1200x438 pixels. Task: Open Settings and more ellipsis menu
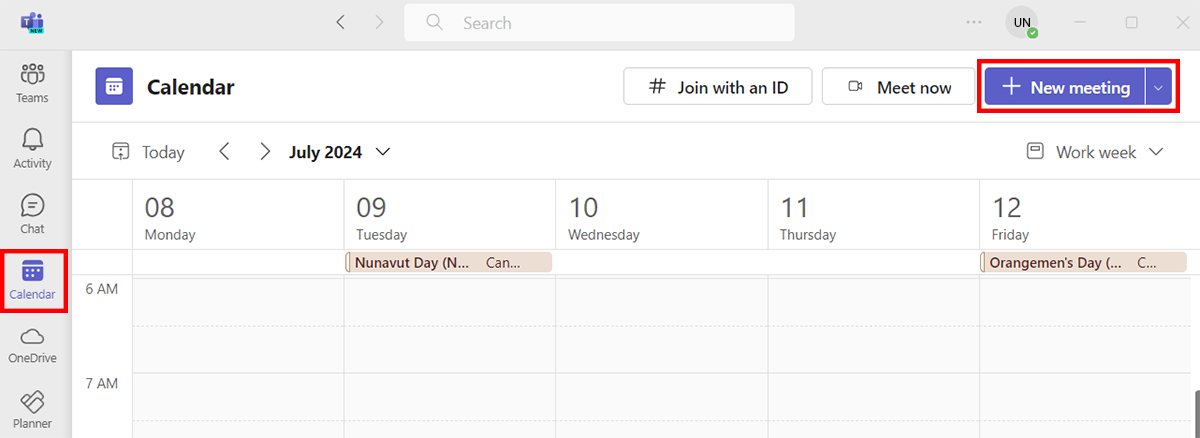click(974, 22)
